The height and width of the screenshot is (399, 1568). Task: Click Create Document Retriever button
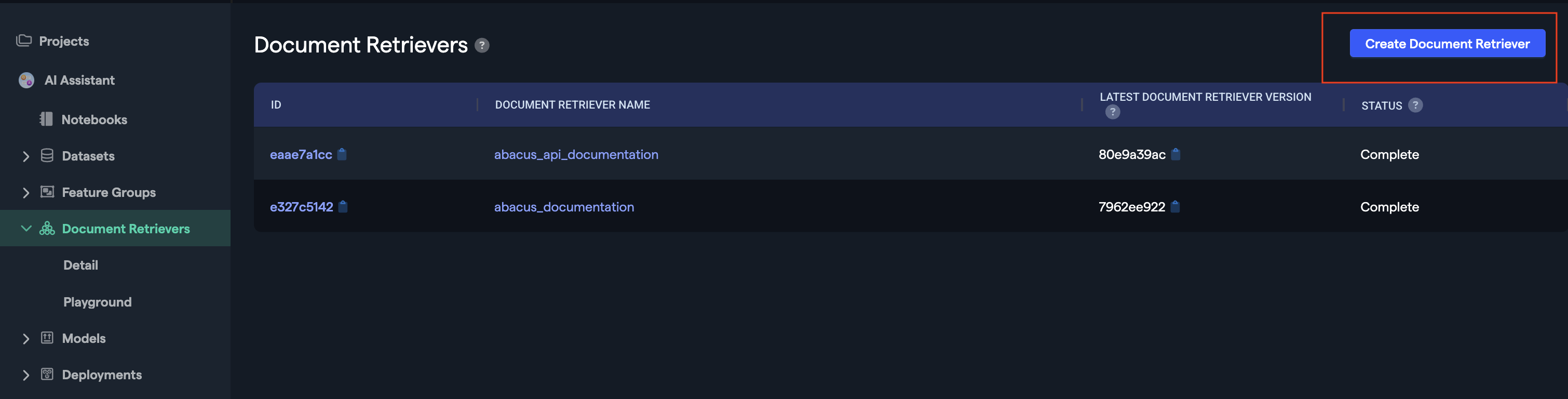pos(1447,44)
